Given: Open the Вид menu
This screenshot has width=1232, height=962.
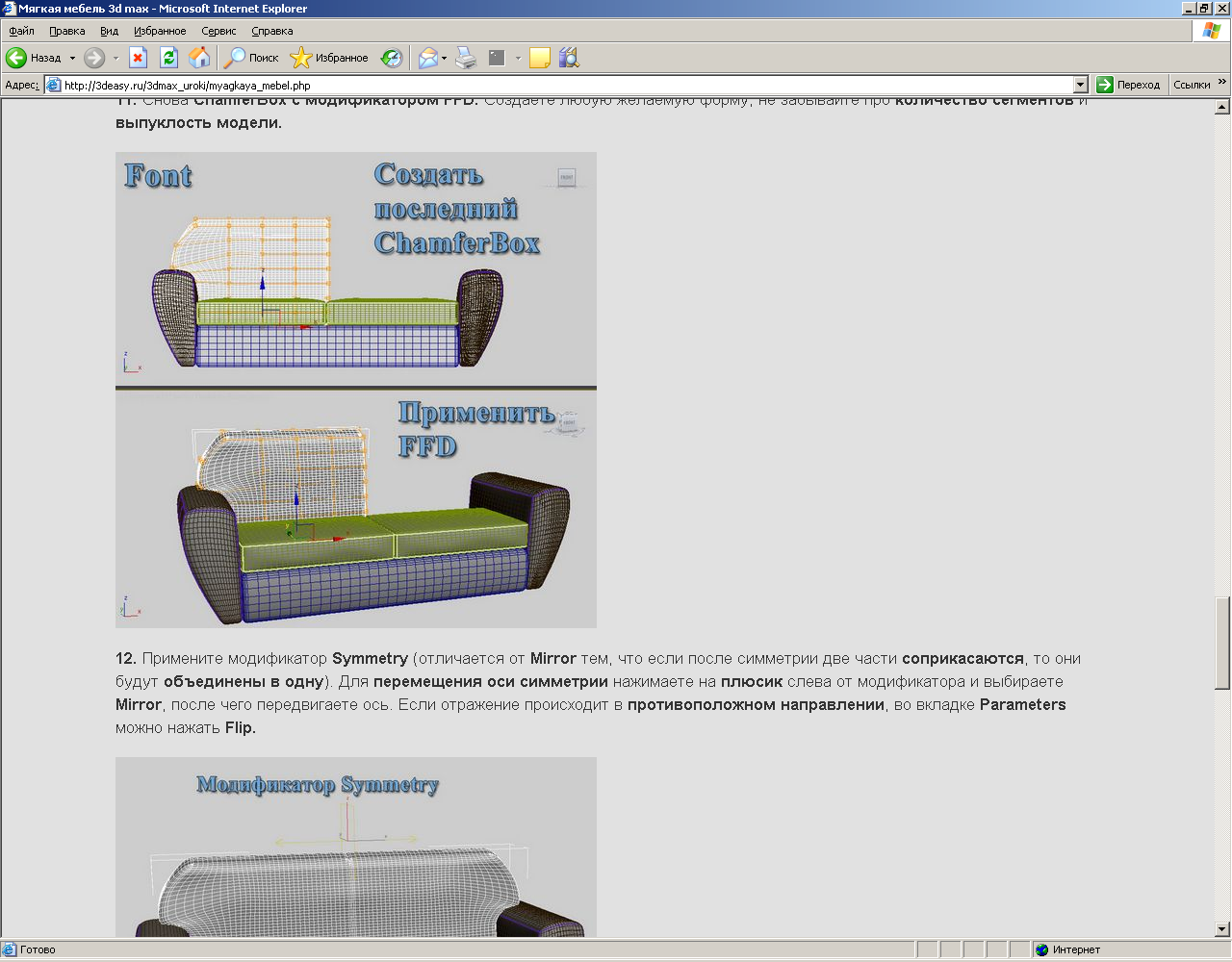Looking at the screenshot, I should [x=110, y=31].
